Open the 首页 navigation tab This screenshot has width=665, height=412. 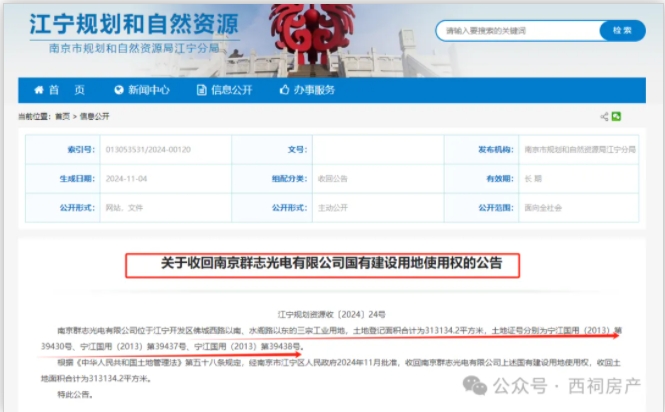coord(66,90)
